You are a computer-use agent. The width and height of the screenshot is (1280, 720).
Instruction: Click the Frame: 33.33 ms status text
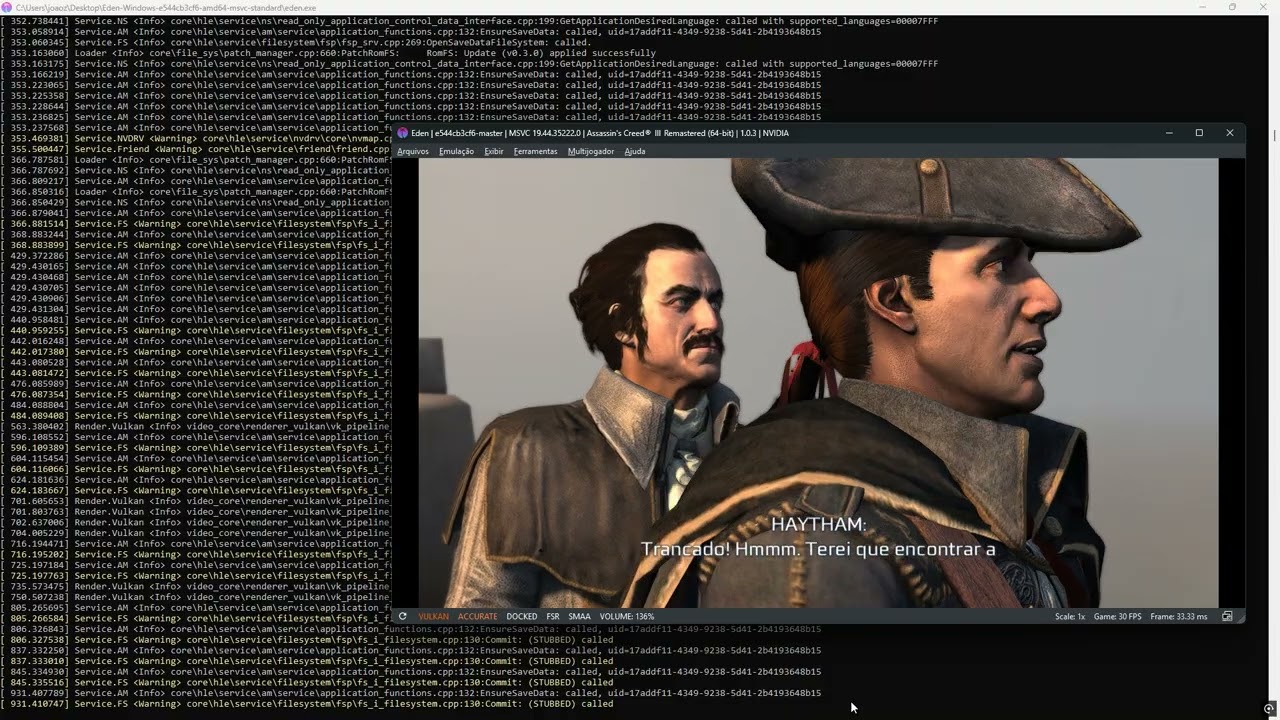(x=1178, y=616)
